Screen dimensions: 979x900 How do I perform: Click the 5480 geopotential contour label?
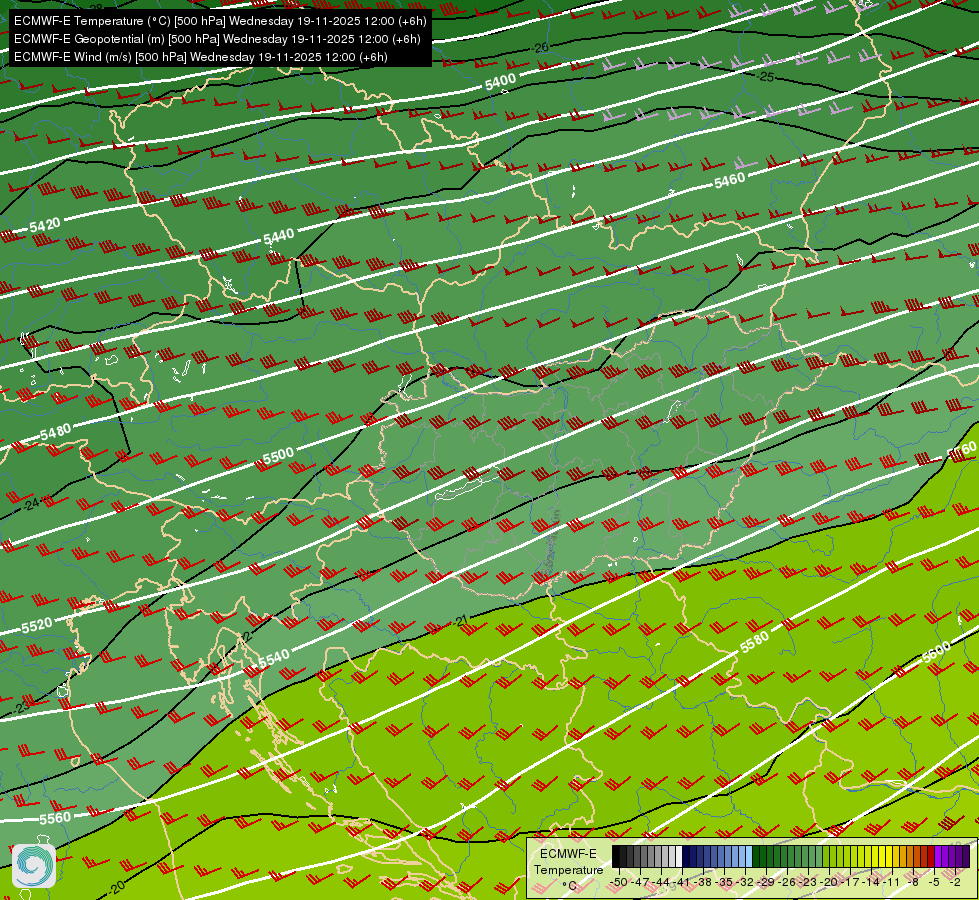55,432
